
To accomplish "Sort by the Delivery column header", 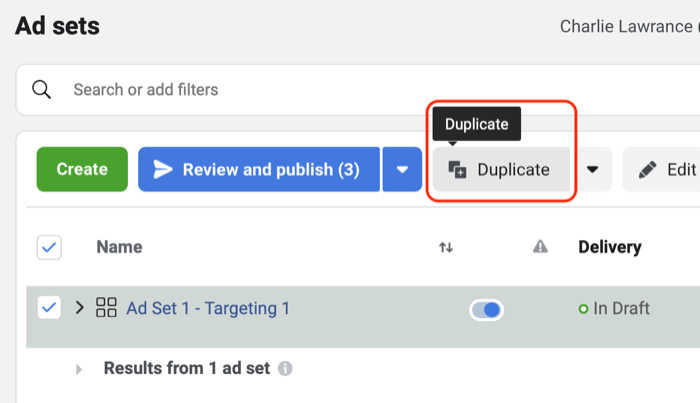I will coord(610,247).
